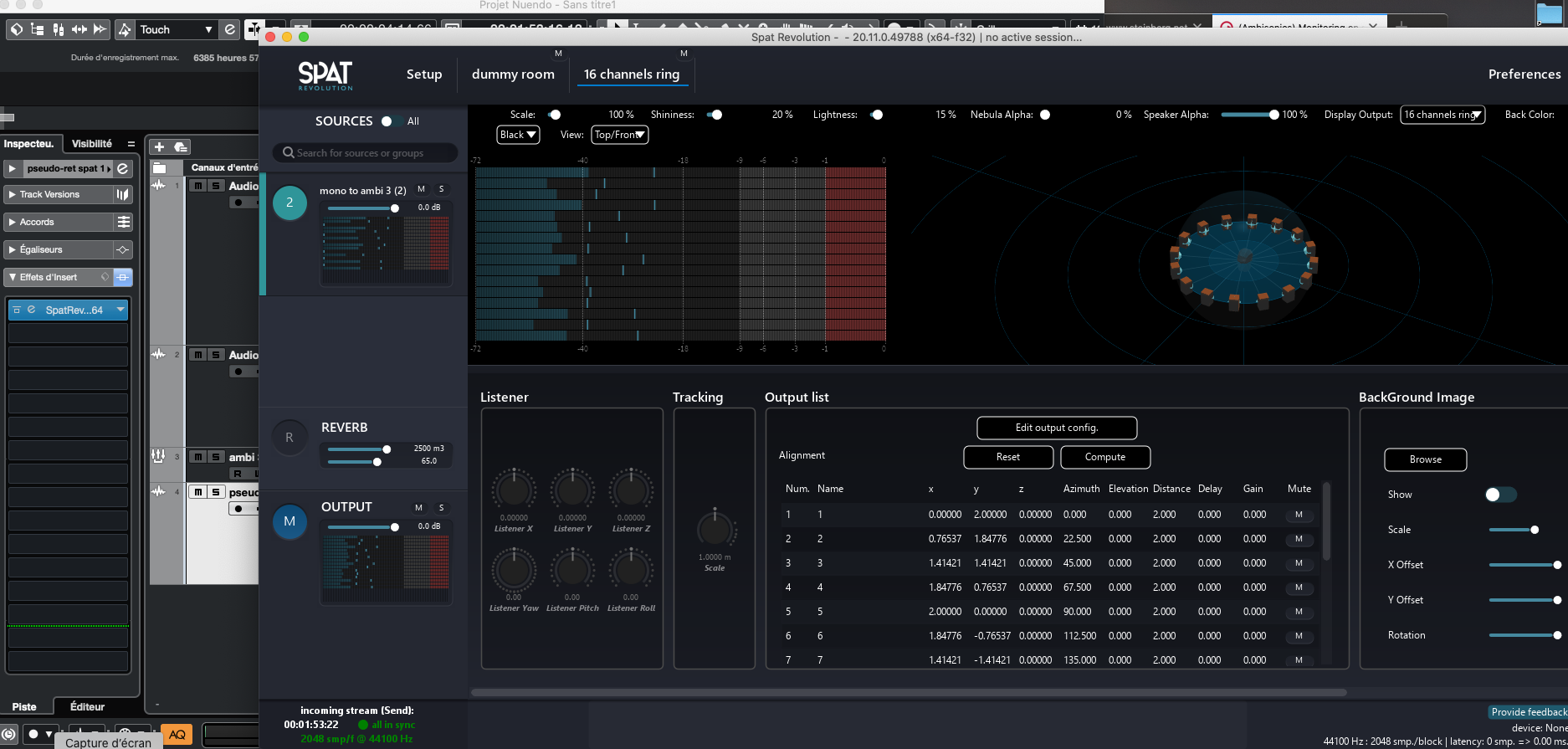The height and width of the screenshot is (749, 1568).
Task: Toggle the Show background image switch
Action: [x=1499, y=495]
